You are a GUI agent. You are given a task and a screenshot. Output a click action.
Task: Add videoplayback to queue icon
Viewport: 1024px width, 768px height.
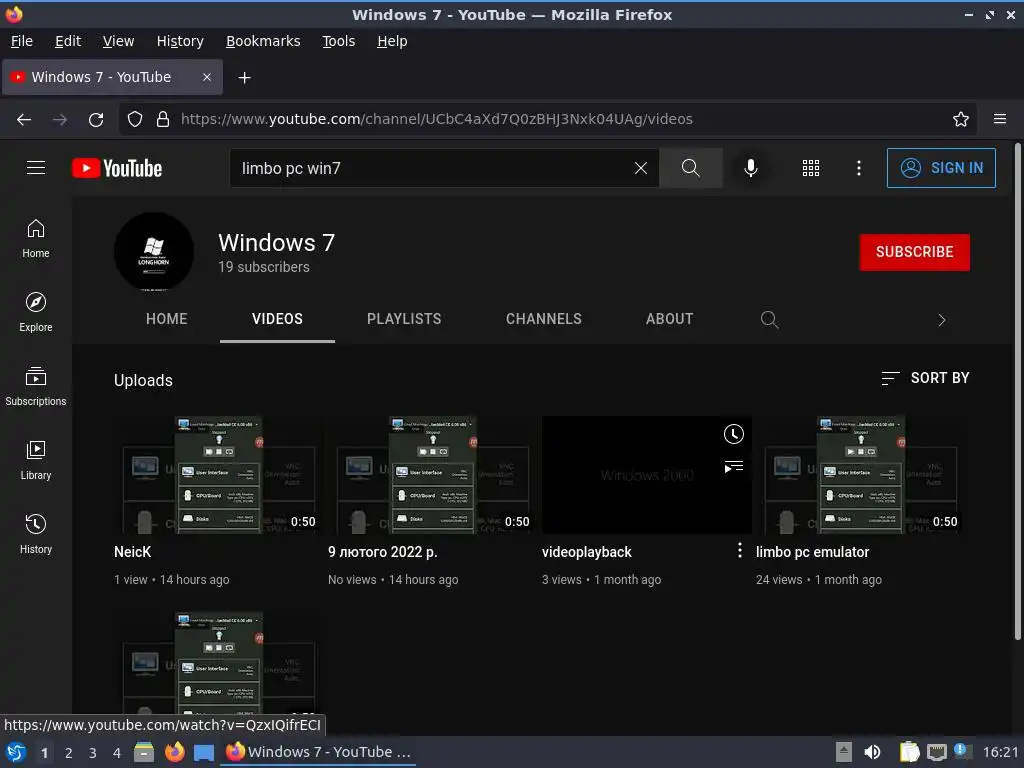tap(734, 466)
